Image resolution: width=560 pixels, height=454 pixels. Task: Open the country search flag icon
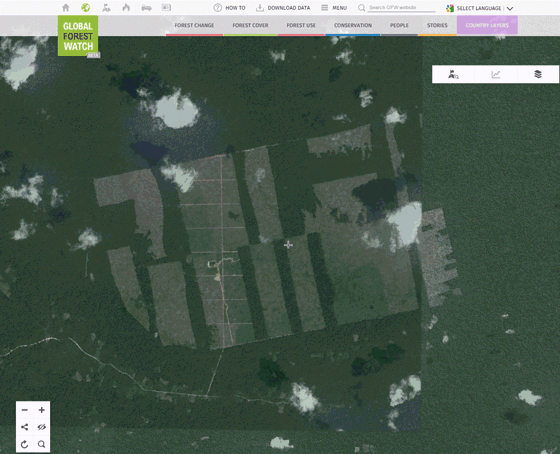point(453,74)
